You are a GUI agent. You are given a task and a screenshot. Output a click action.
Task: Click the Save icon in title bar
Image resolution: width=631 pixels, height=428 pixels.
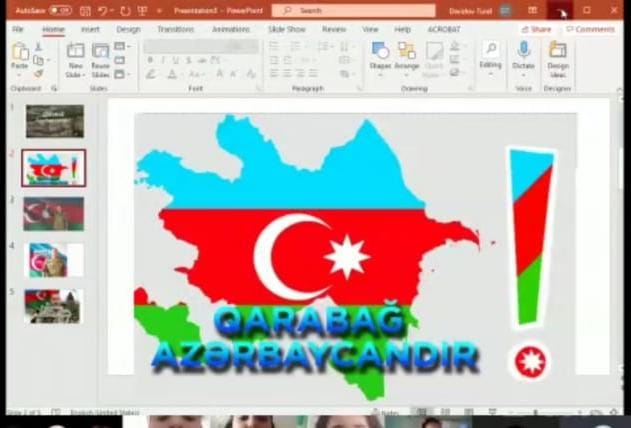[85, 11]
